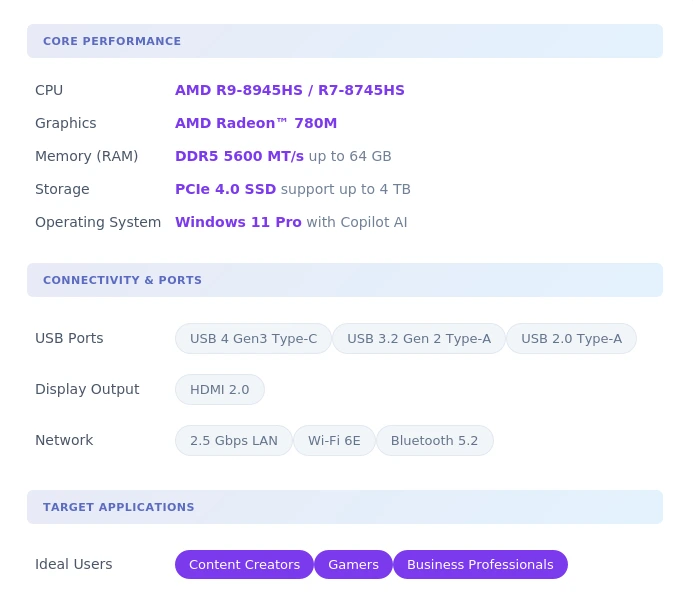Choose the Content Creators tag
This screenshot has height=612, width=693.
coord(244,564)
